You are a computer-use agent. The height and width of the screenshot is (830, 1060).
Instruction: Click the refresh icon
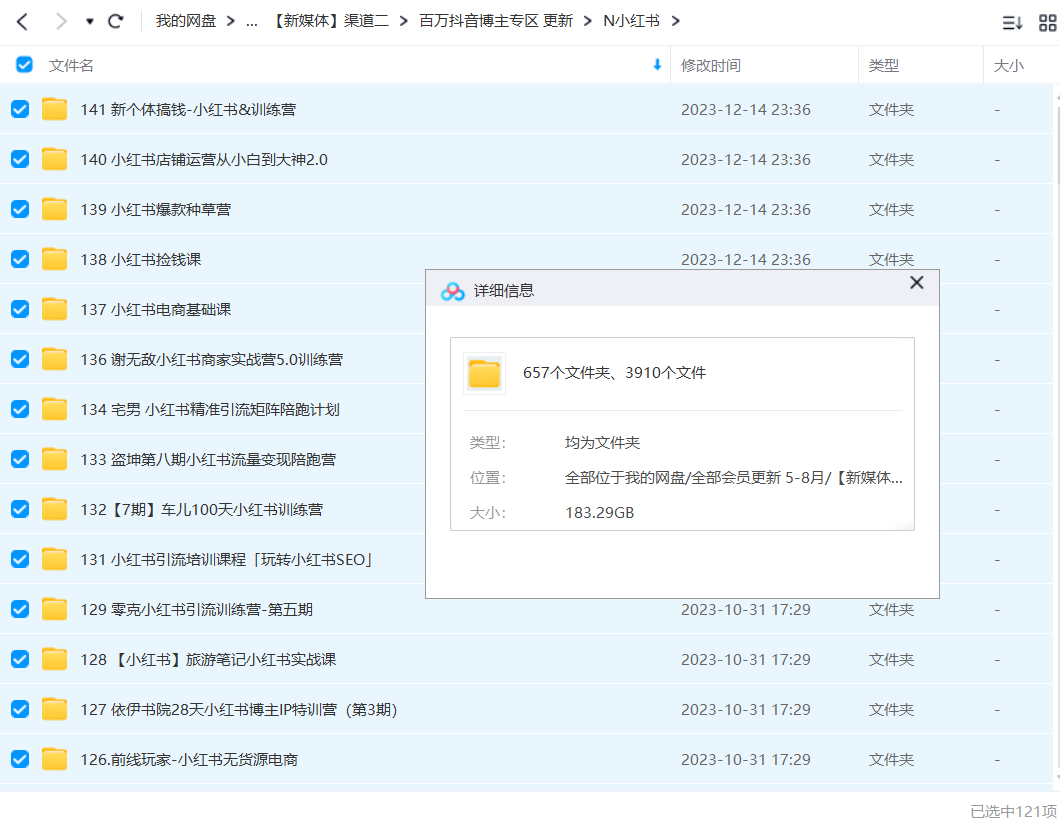tap(116, 21)
